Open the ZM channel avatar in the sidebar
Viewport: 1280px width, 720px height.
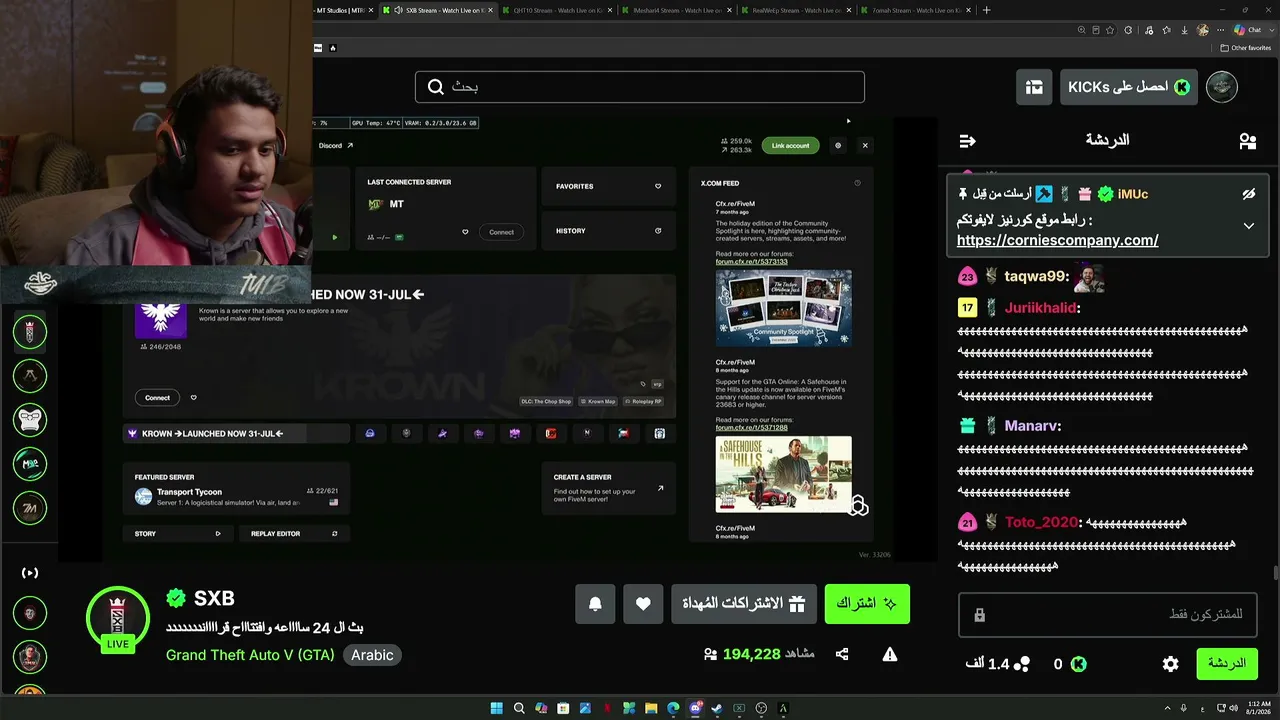[30, 508]
